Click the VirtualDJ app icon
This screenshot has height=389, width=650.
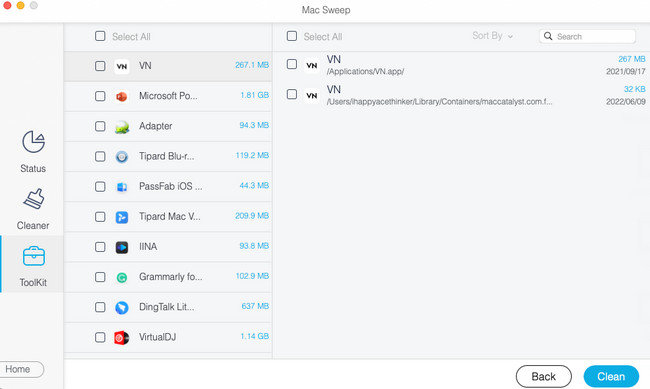pyautogui.click(x=121, y=338)
